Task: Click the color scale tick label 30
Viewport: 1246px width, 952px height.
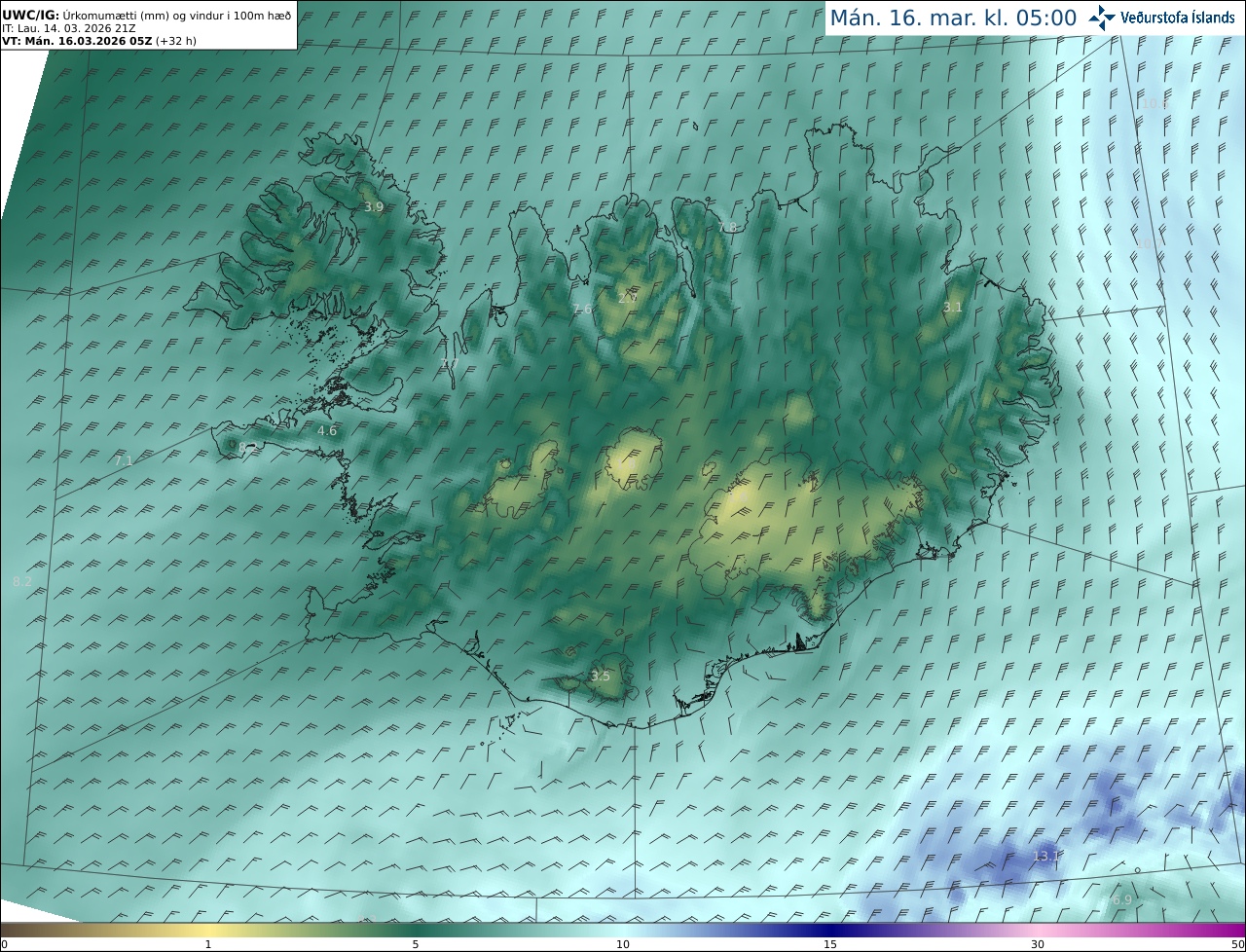Action: [1038, 945]
